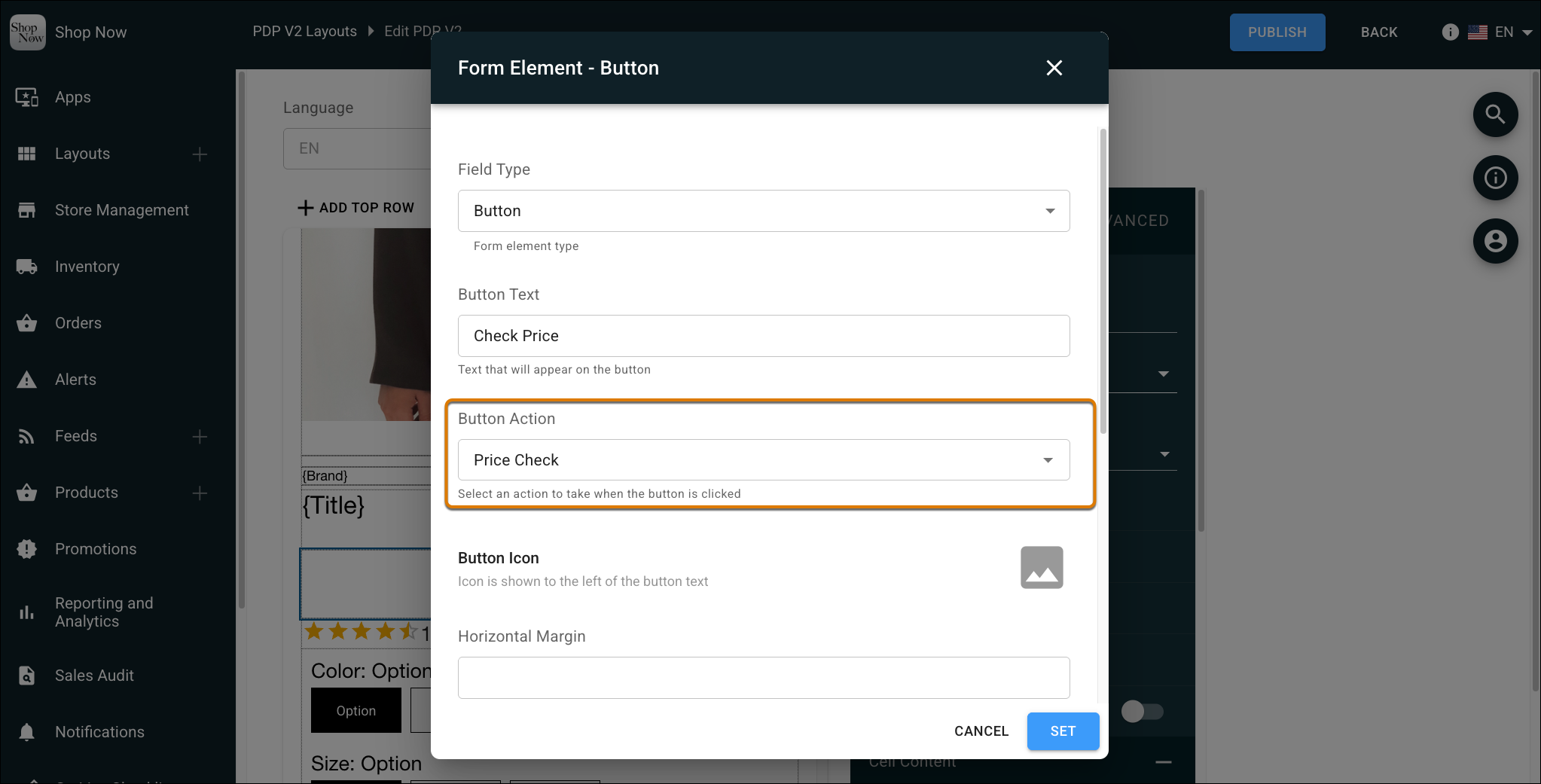
Task: Click the Orders basket icon
Action: pos(27,323)
